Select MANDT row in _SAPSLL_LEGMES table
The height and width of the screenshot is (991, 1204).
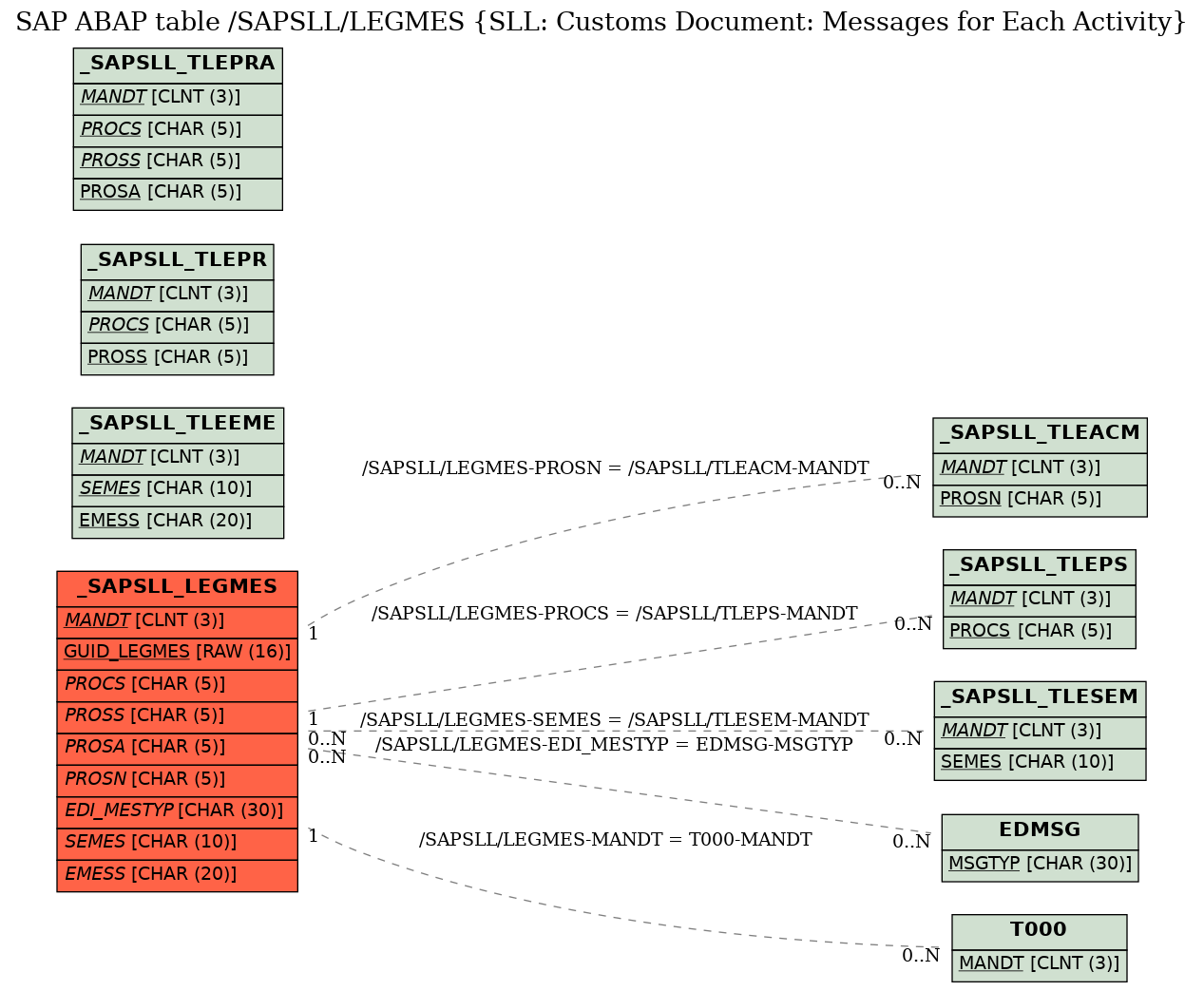point(178,622)
